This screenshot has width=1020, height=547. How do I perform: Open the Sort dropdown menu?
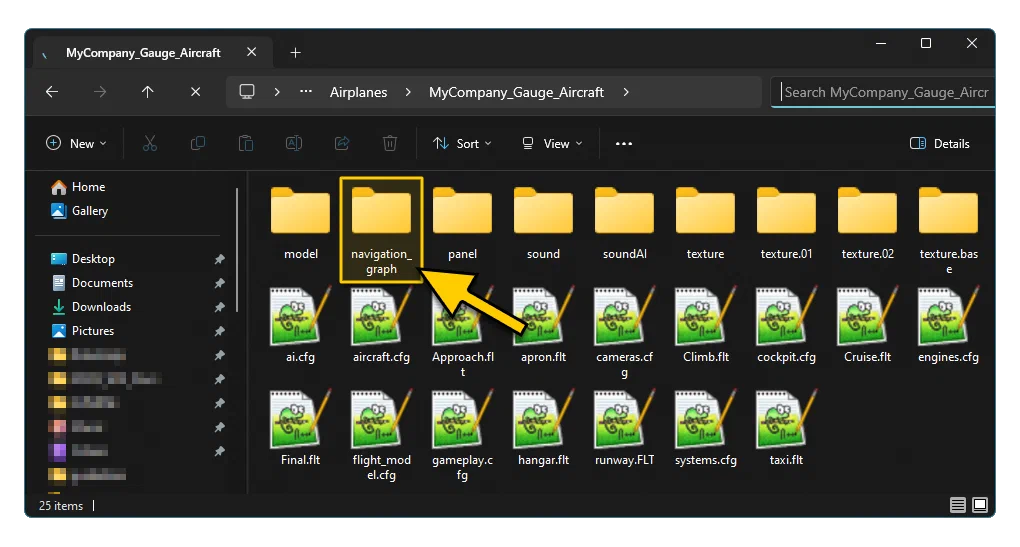pos(463,143)
